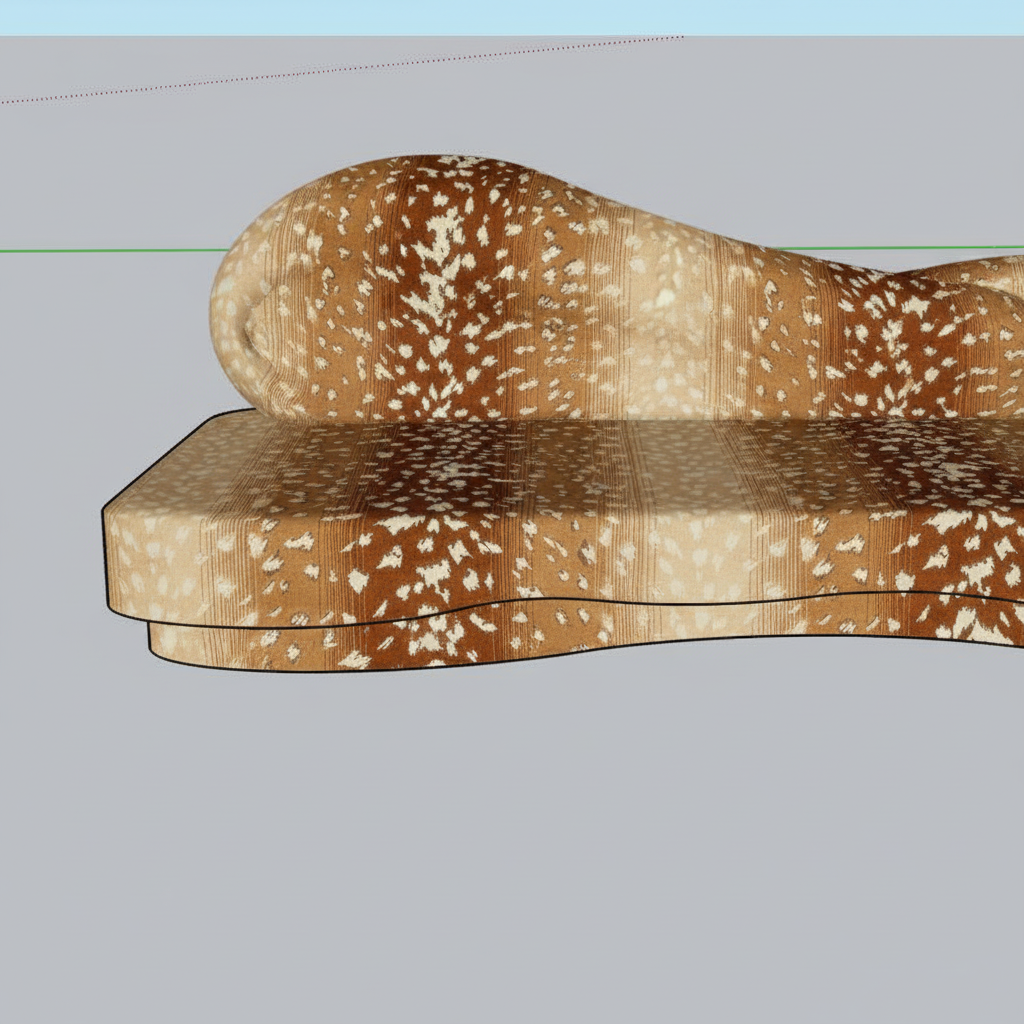Click the green axis line right of backrest
This screenshot has height=1024, width=1024.
900,247
